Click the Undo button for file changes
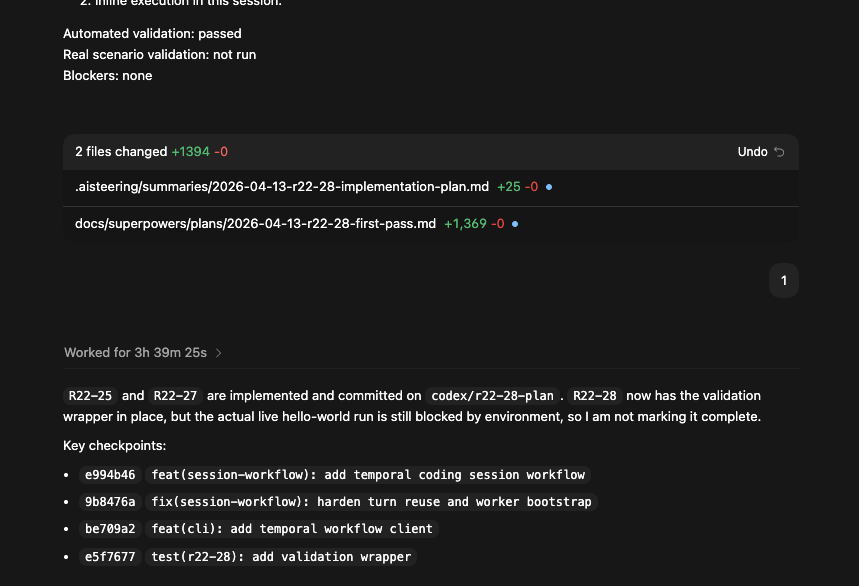 click(760, 152)
